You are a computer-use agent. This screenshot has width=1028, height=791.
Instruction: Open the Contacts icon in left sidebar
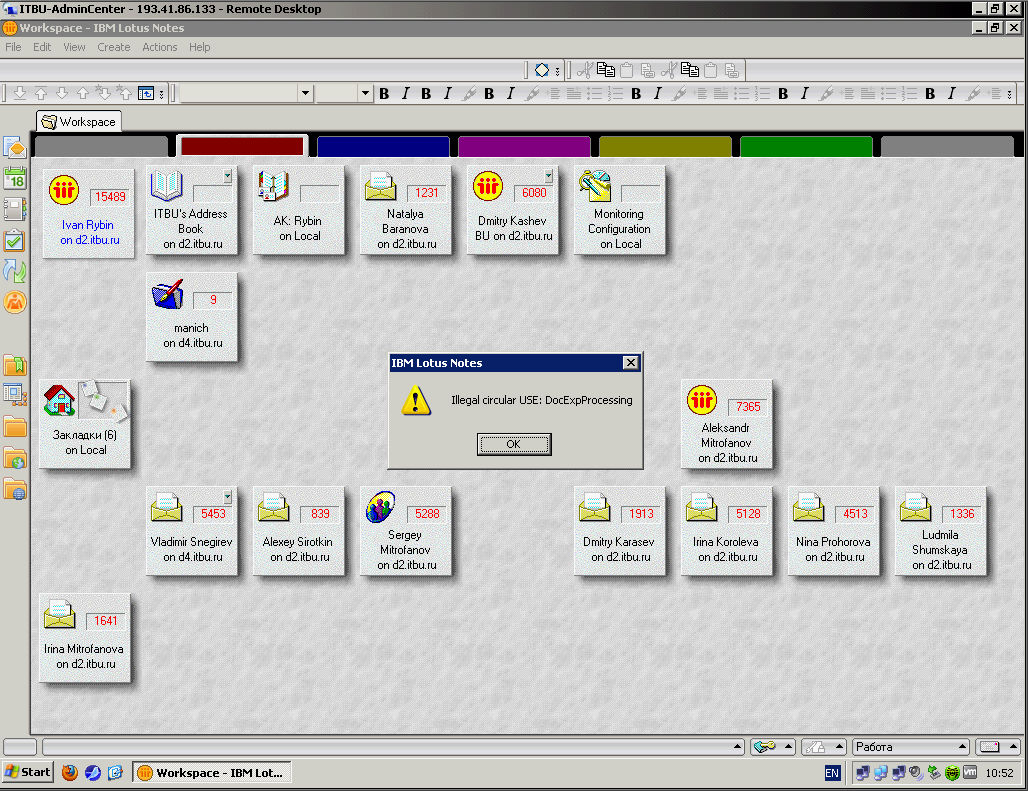pos(14,209)
